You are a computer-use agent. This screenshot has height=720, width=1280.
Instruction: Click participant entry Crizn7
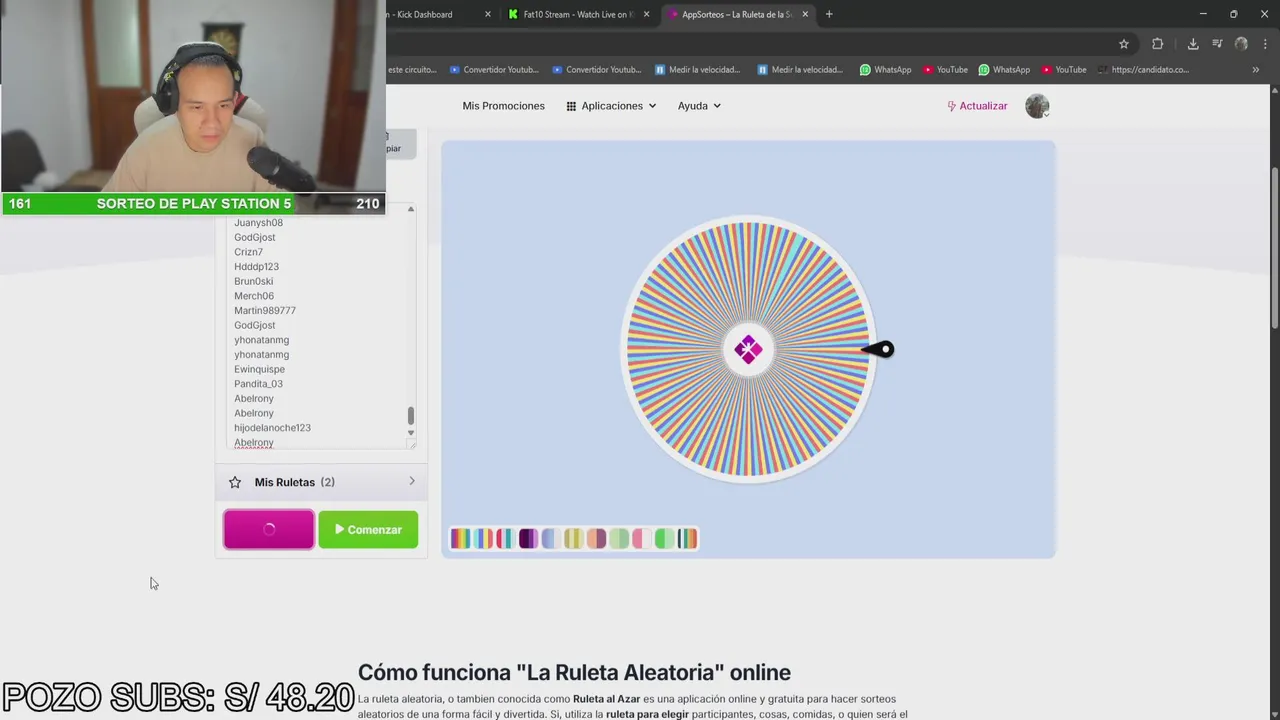click(248, 252)
